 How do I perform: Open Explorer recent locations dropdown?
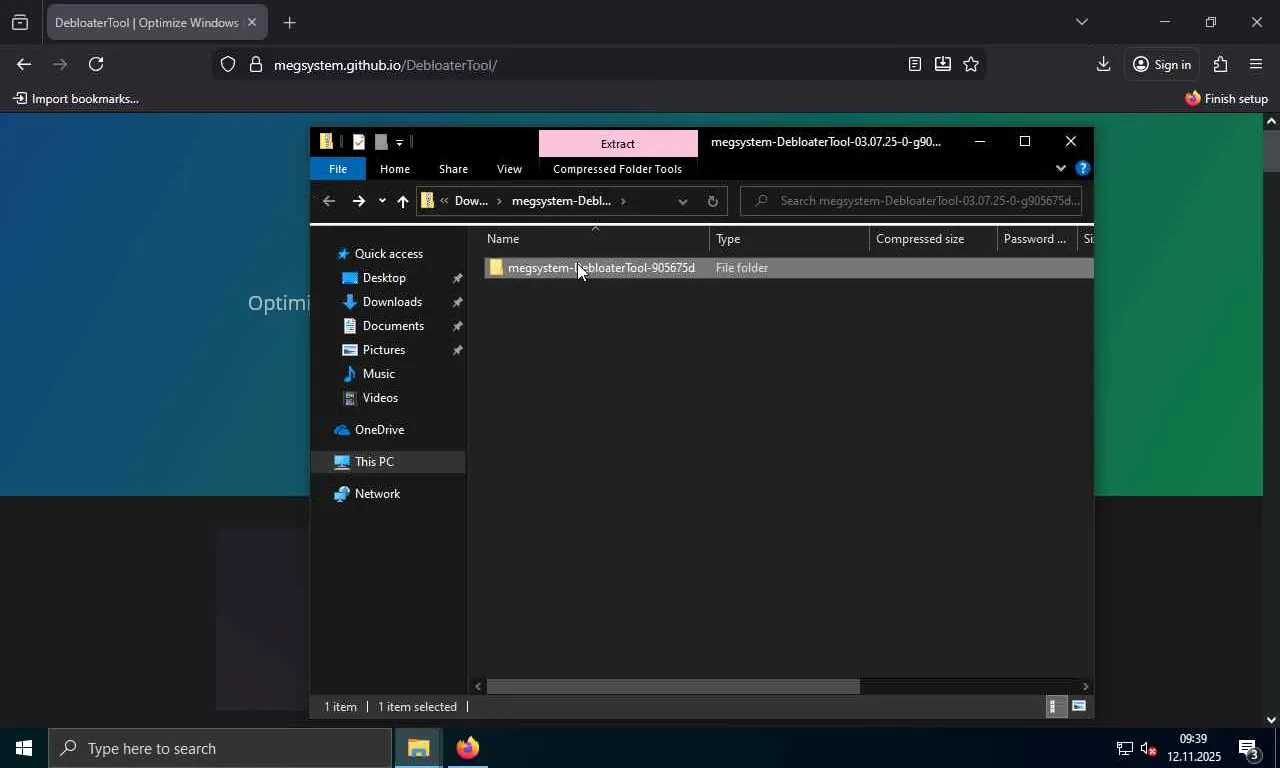tap(382, 201)
